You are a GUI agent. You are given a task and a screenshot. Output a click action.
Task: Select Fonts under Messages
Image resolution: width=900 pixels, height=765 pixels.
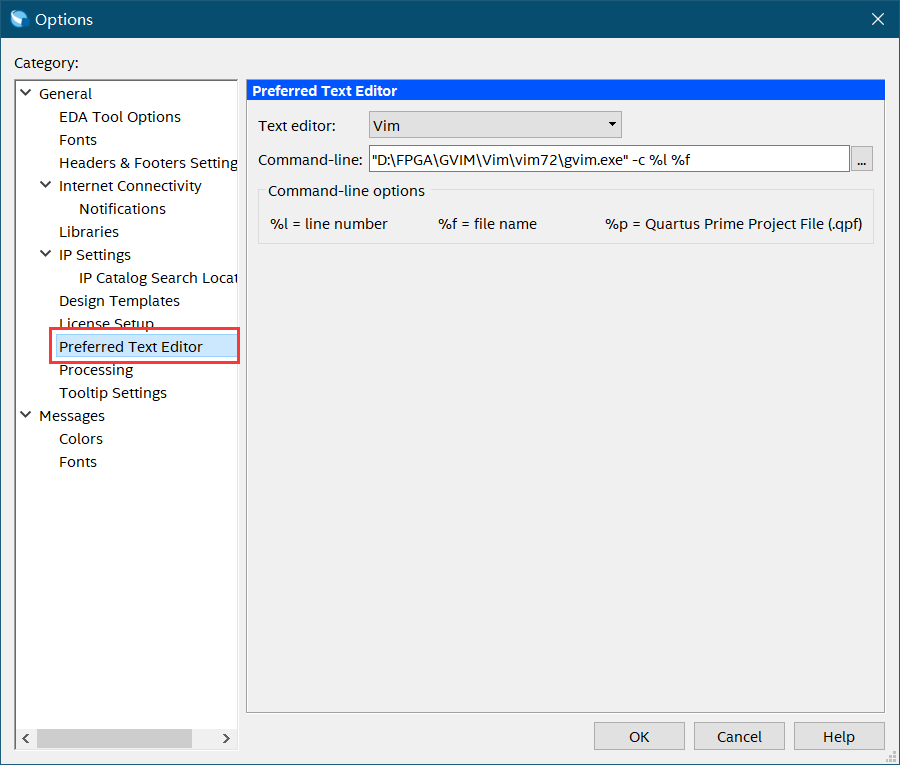tap(78, 461)
